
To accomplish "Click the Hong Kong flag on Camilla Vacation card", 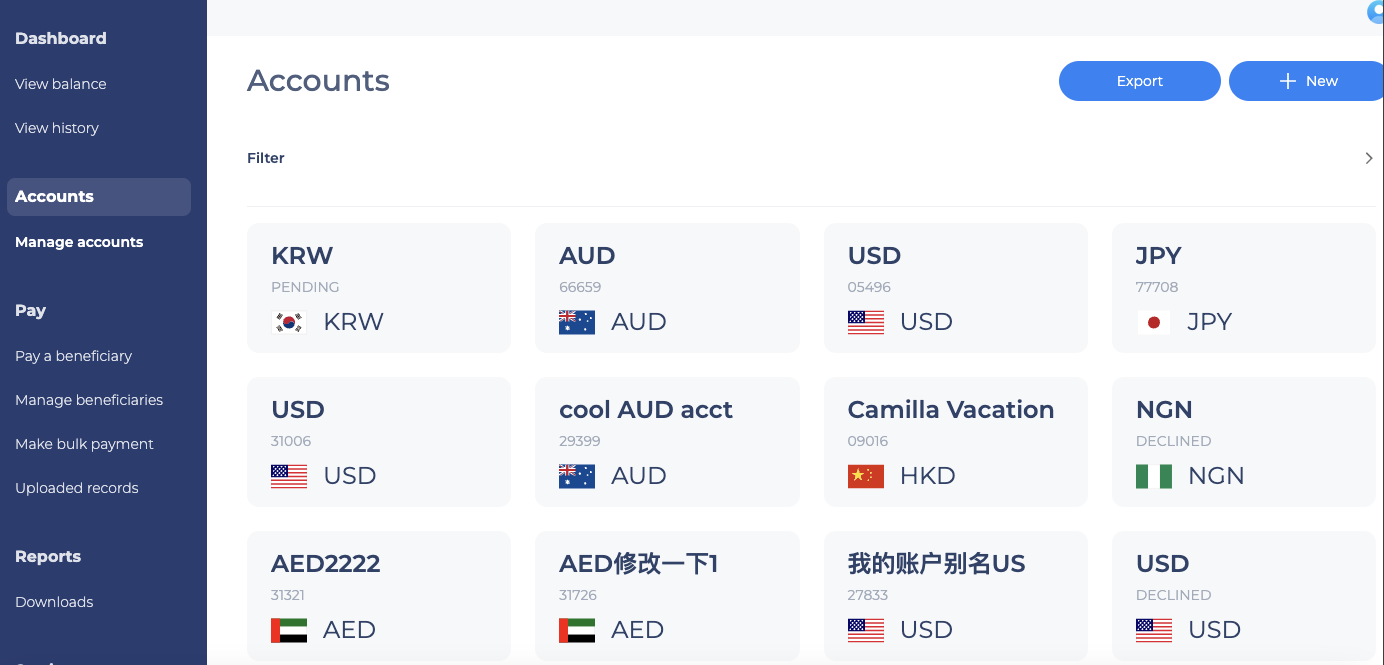I will (x=866, y=476).
